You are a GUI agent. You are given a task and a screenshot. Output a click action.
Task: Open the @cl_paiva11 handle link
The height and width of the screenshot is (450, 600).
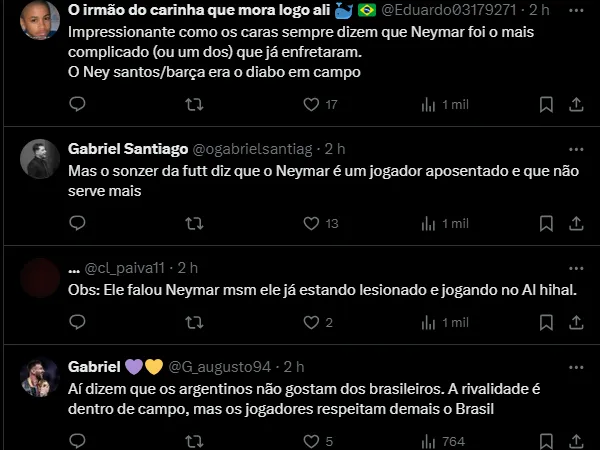(127, 267)
